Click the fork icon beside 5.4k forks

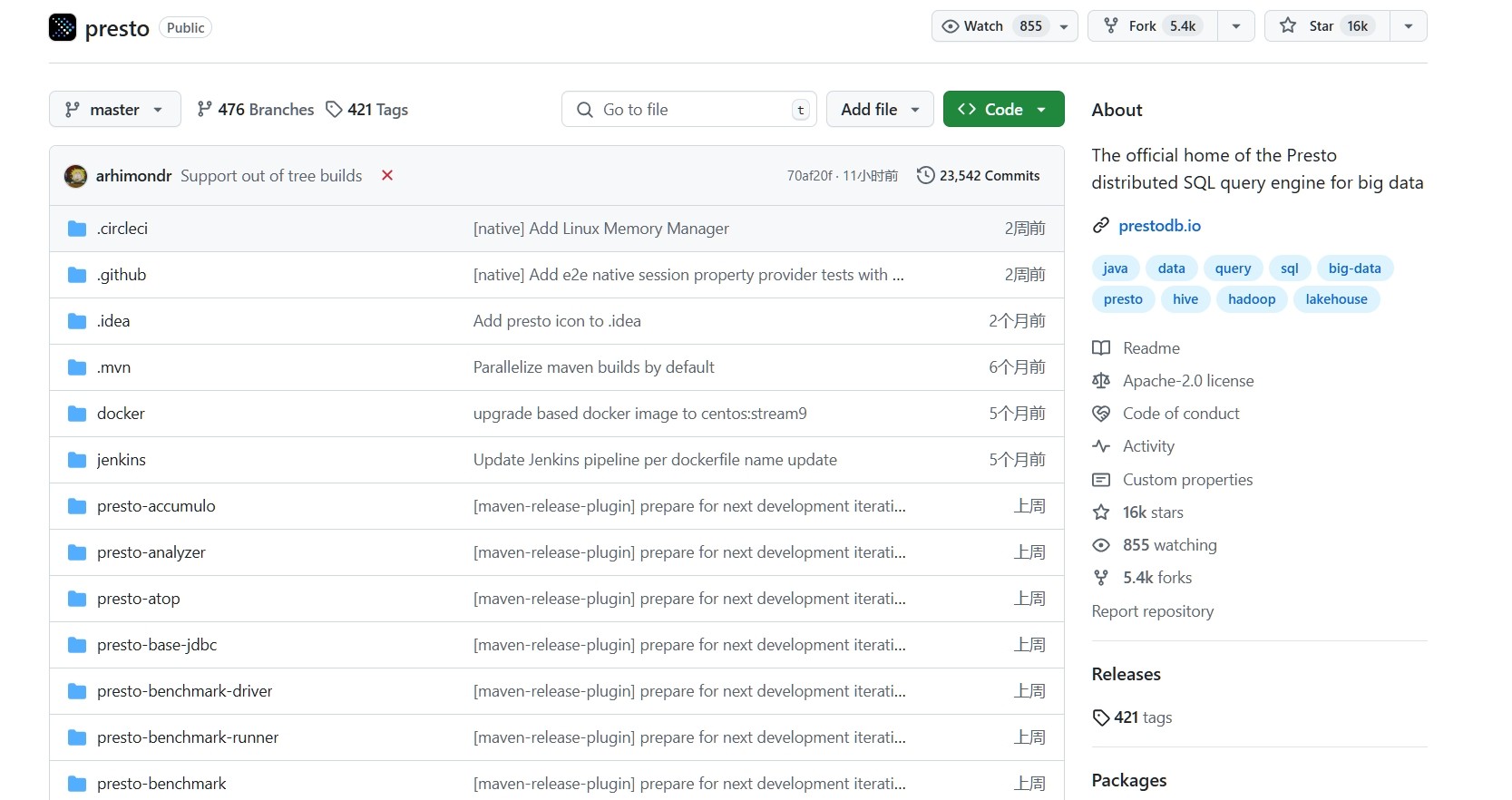[1101, 578]
